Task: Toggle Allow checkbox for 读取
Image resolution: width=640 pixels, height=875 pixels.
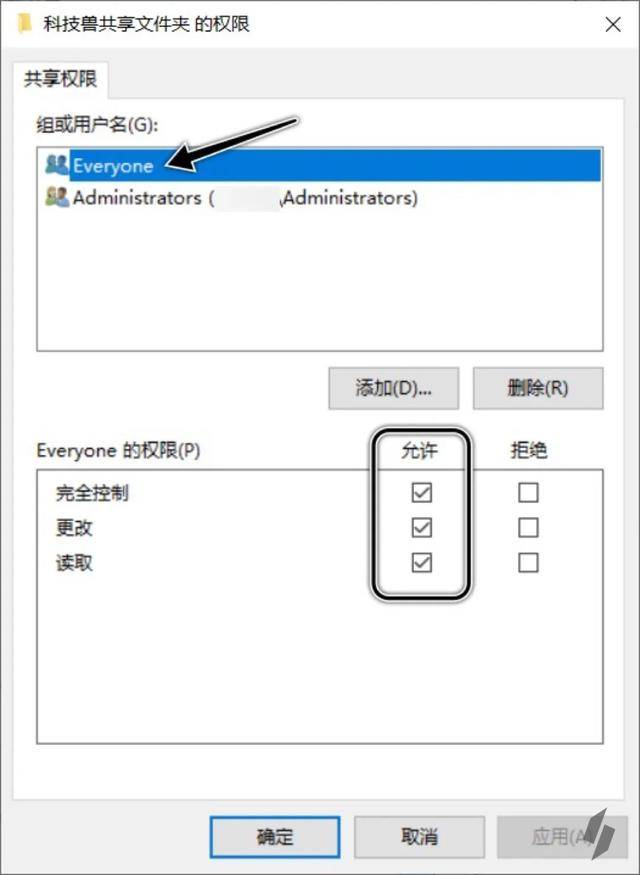Action: pyautogui.click(x=421, y=562)
